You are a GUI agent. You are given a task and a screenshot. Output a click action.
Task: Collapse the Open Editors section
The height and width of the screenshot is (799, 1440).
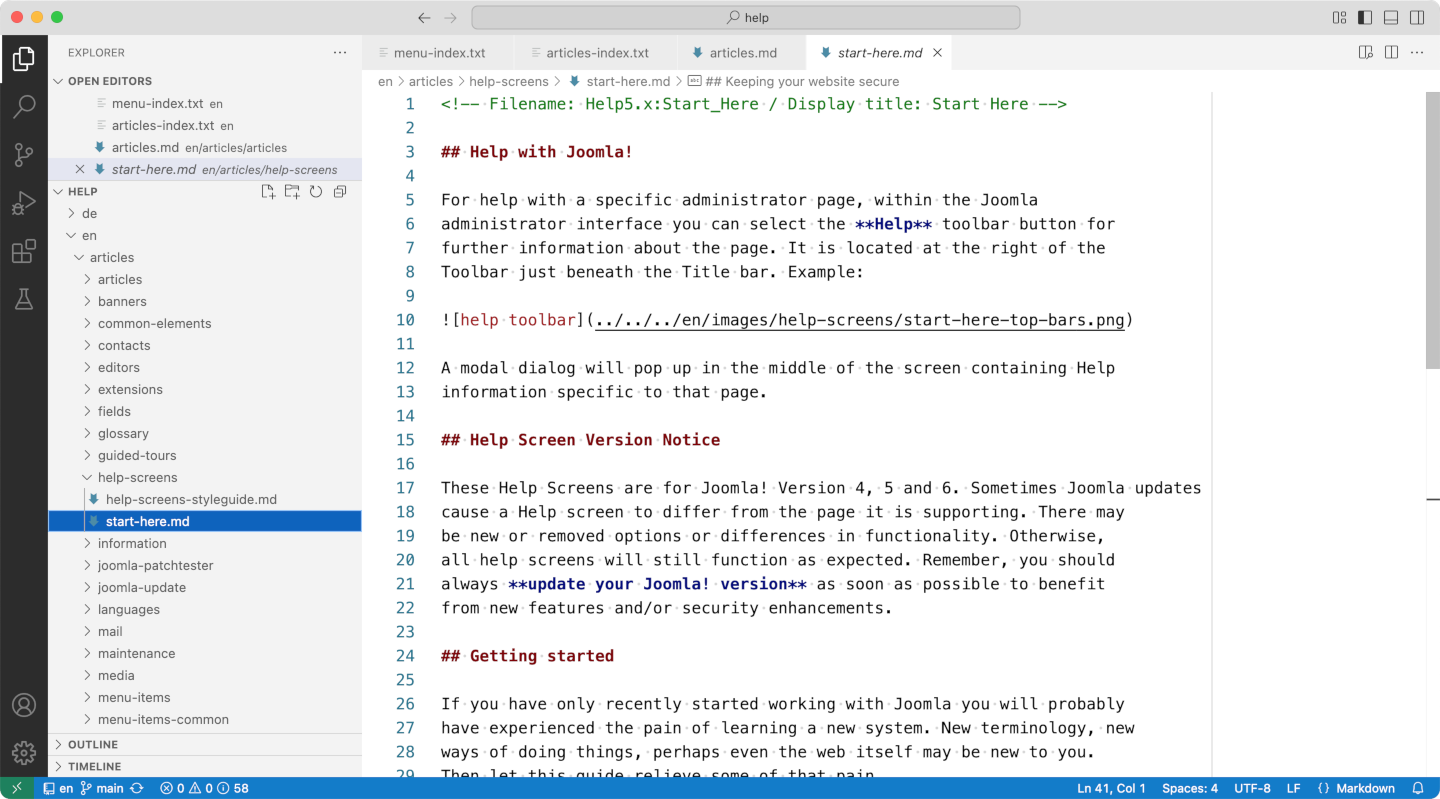click(x=205, y=81)
